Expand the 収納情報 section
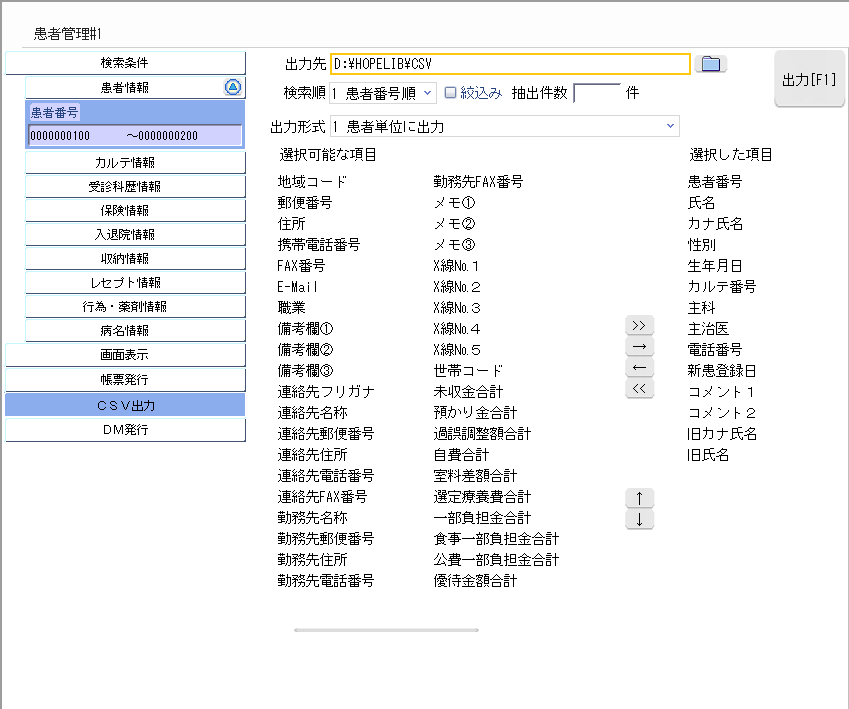The image size is (849, 709). click(x=135, y=258)
